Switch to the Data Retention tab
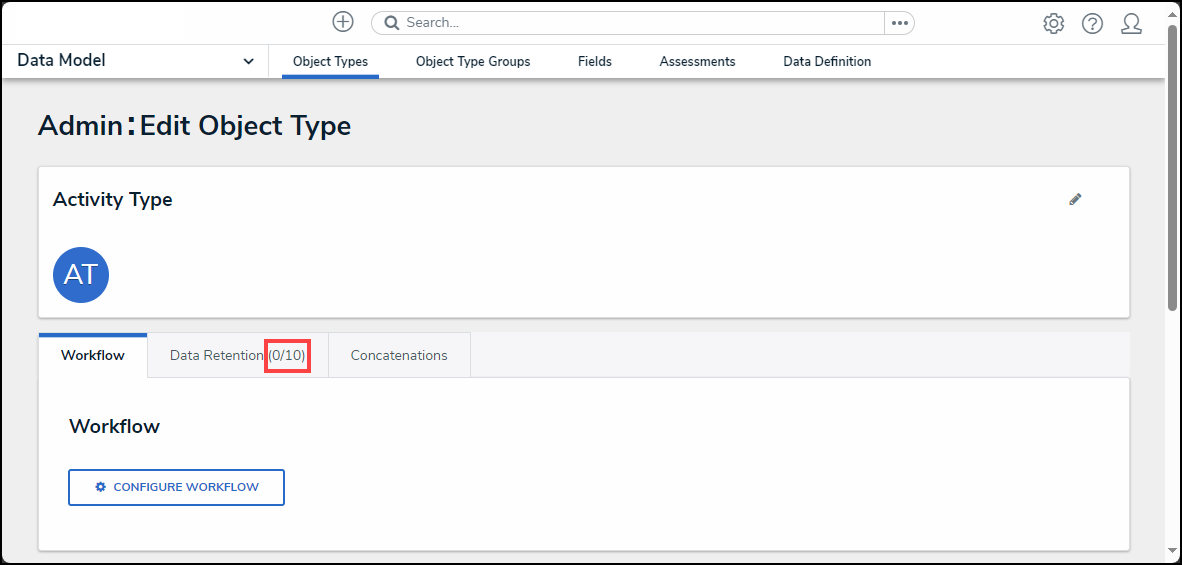The width and height of the screenshot is (1182, 565). 237,355
